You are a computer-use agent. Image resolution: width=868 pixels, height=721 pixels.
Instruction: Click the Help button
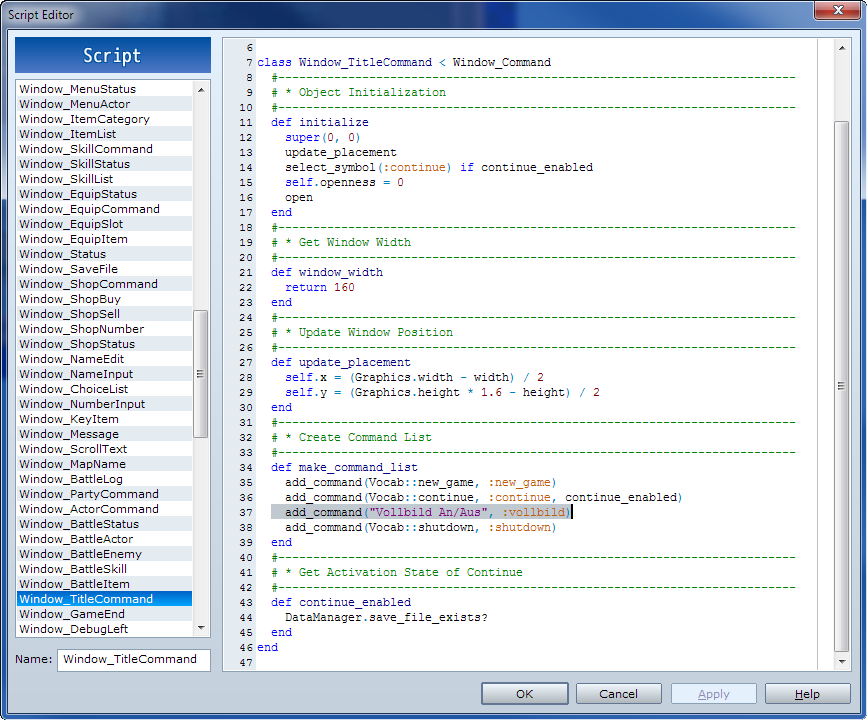807,694
